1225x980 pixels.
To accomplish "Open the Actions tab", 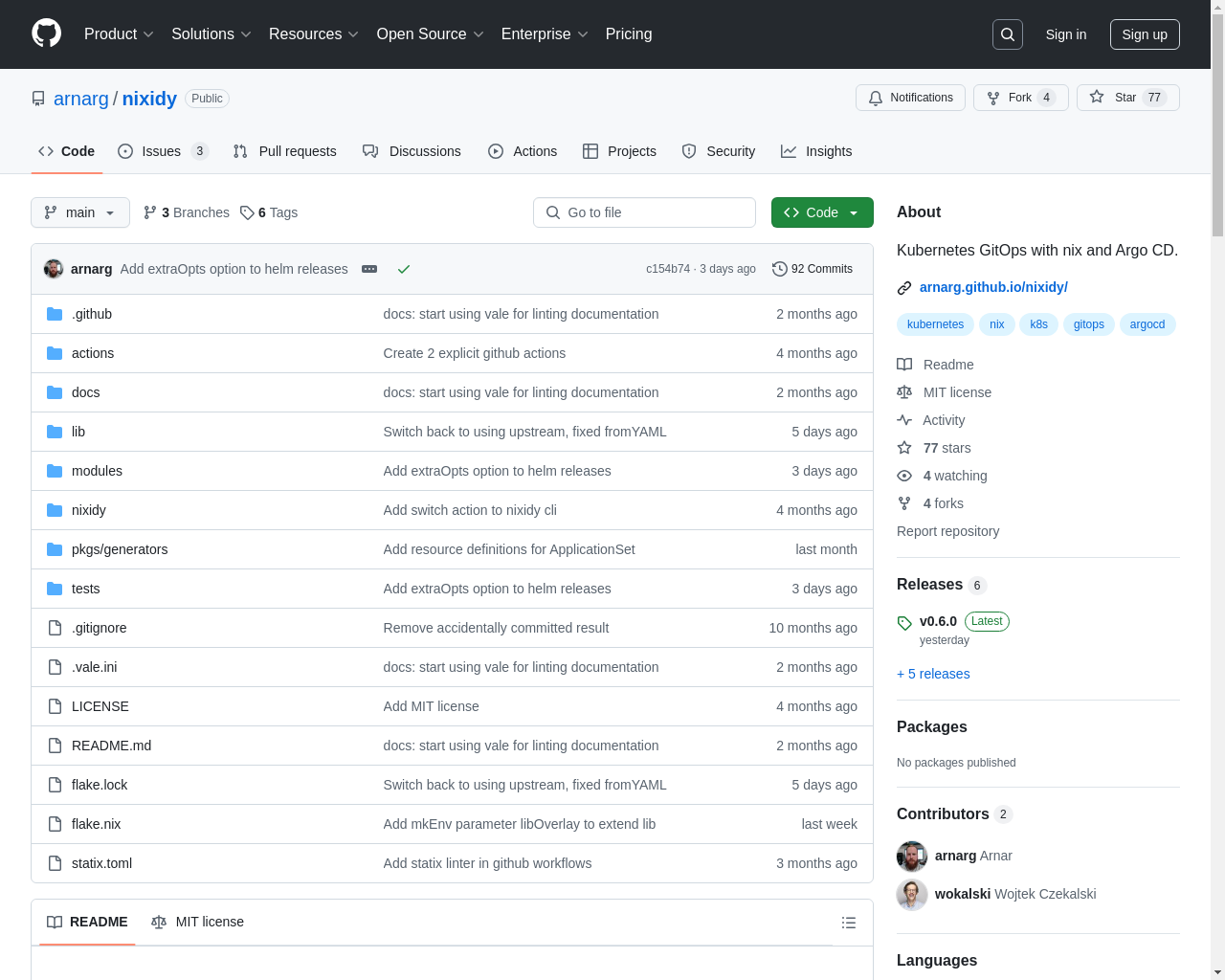I will pos(523,151).
